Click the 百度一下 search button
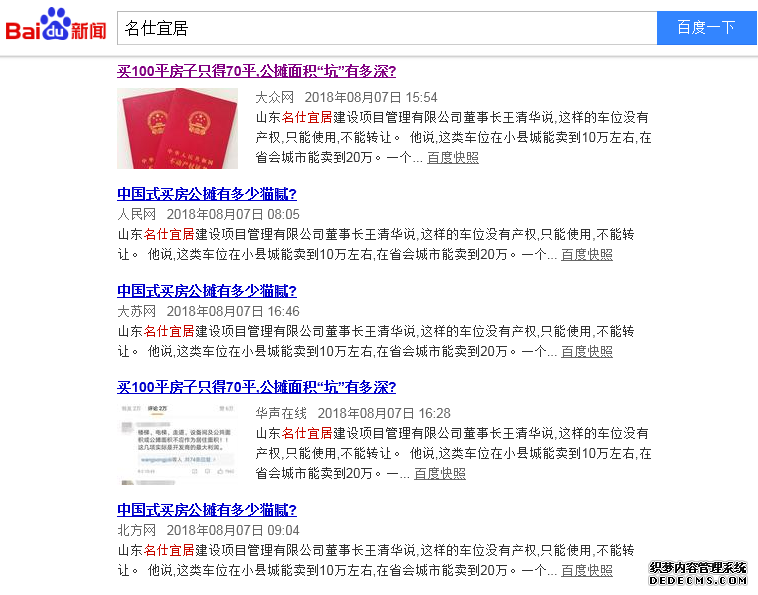This screenshot has width=758, height=595. tap(706, 28)
